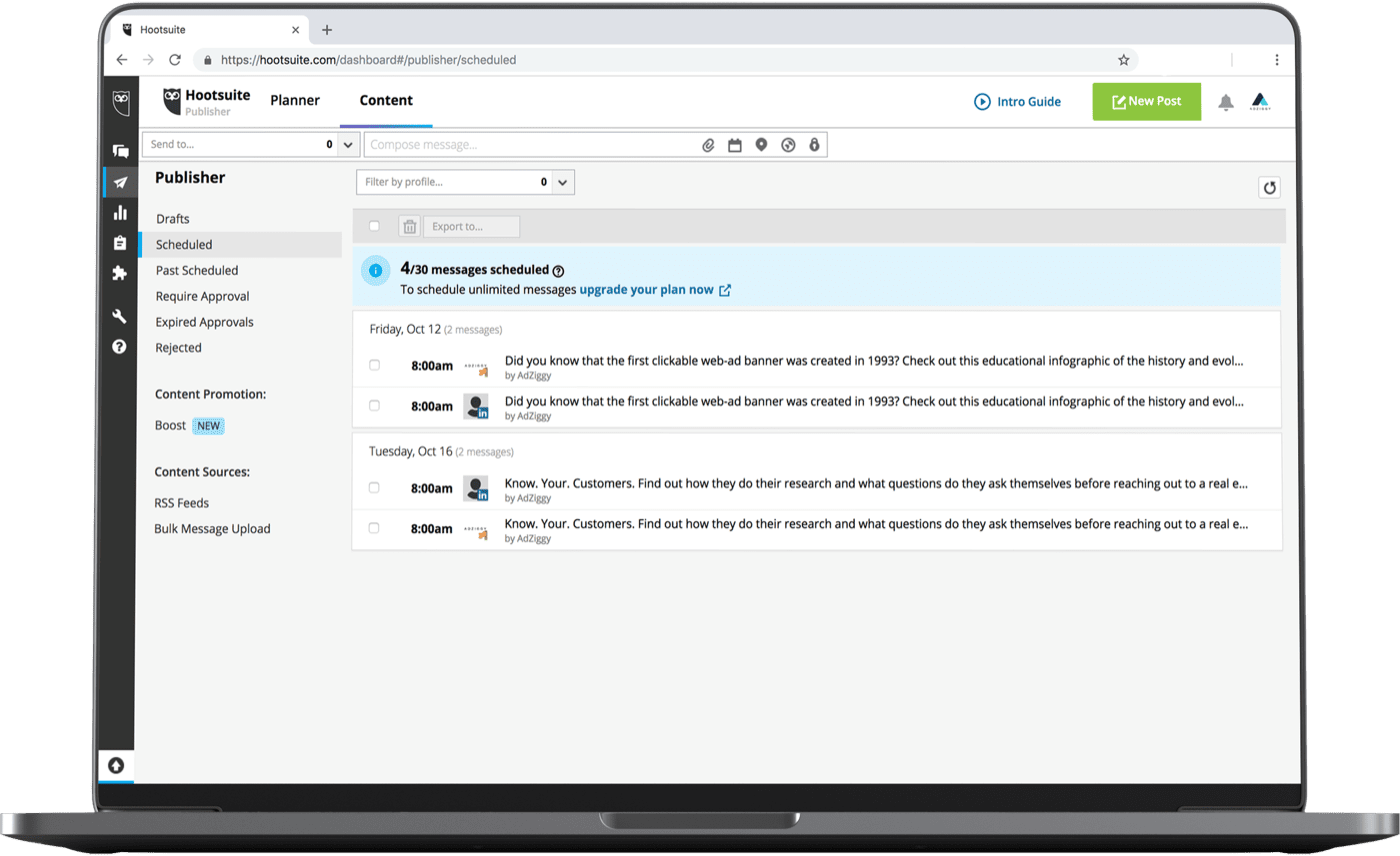Click the Hootsuite Publisher header logo
The image size is (1400, 856).
[207, 102]
